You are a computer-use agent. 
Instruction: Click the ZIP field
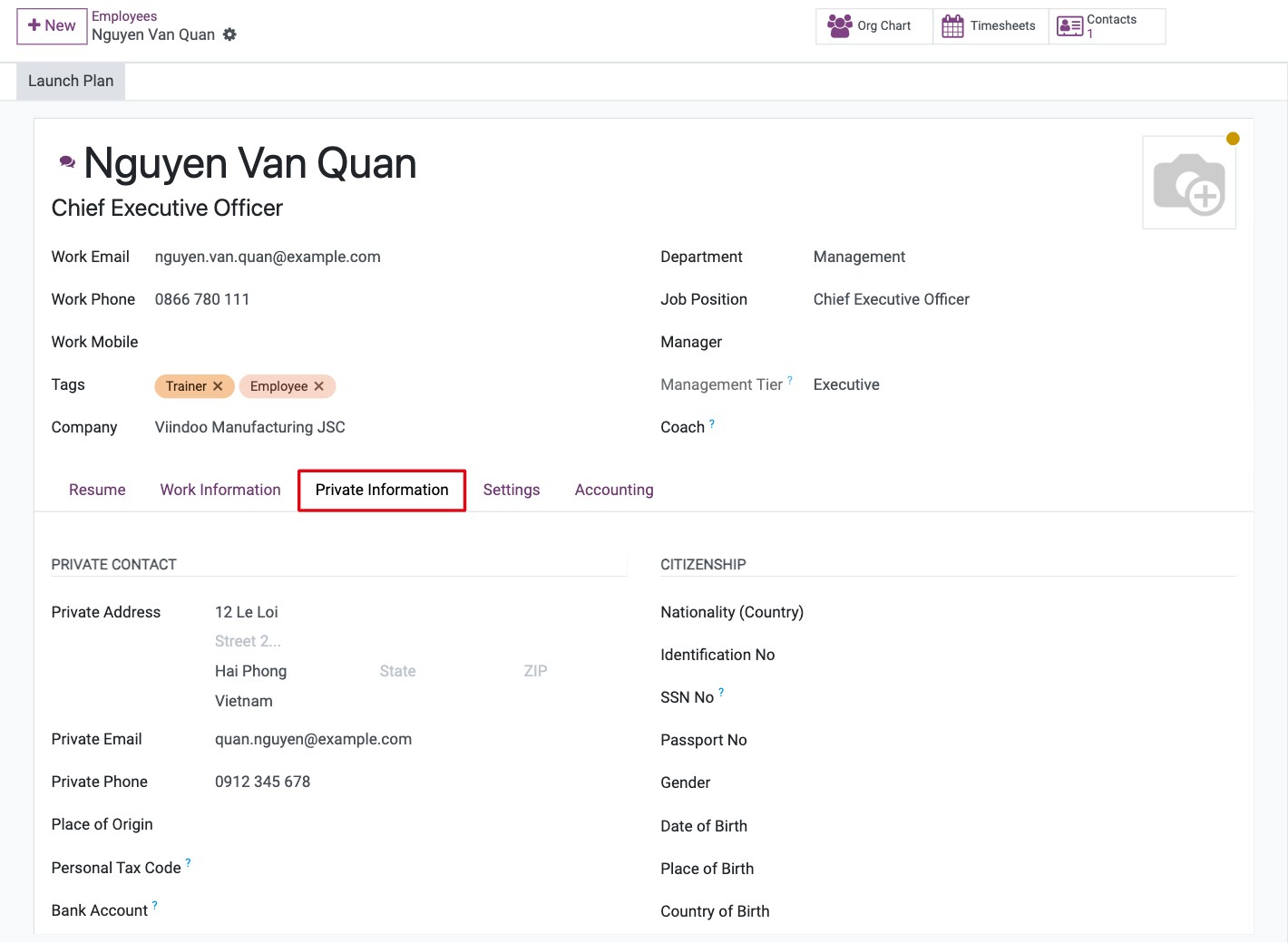(x=573, y=672)
